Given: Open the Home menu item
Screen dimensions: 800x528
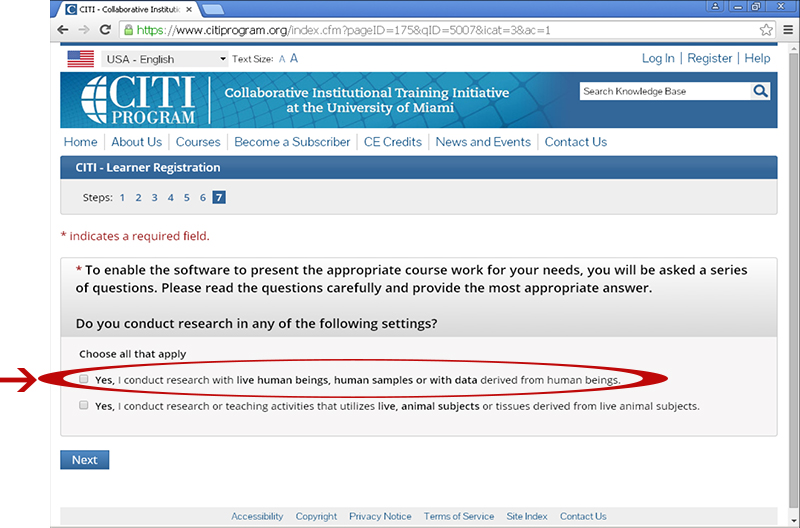Looking at the screenshot, I should 80,142.
